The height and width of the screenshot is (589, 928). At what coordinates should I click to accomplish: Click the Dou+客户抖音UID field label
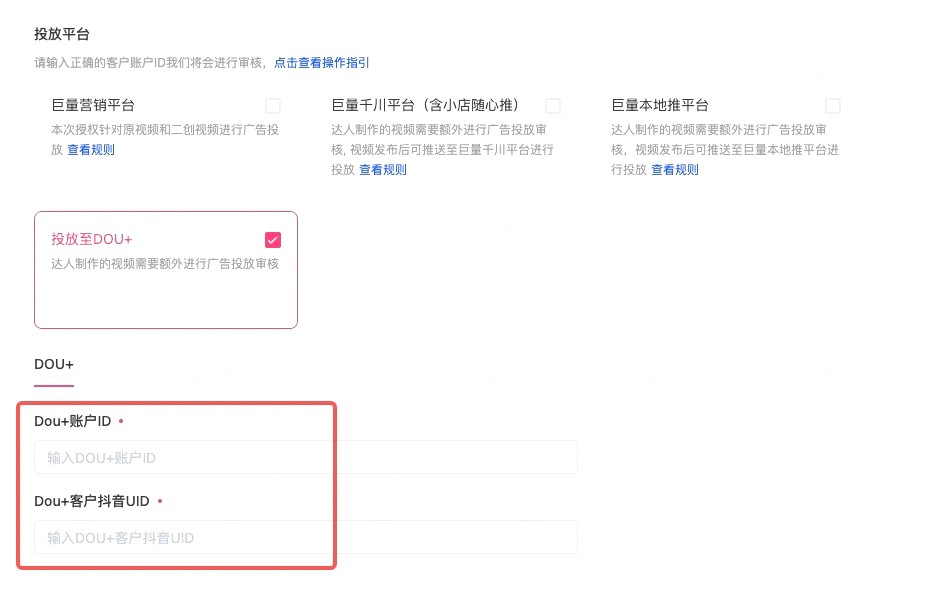coord(91,501)
